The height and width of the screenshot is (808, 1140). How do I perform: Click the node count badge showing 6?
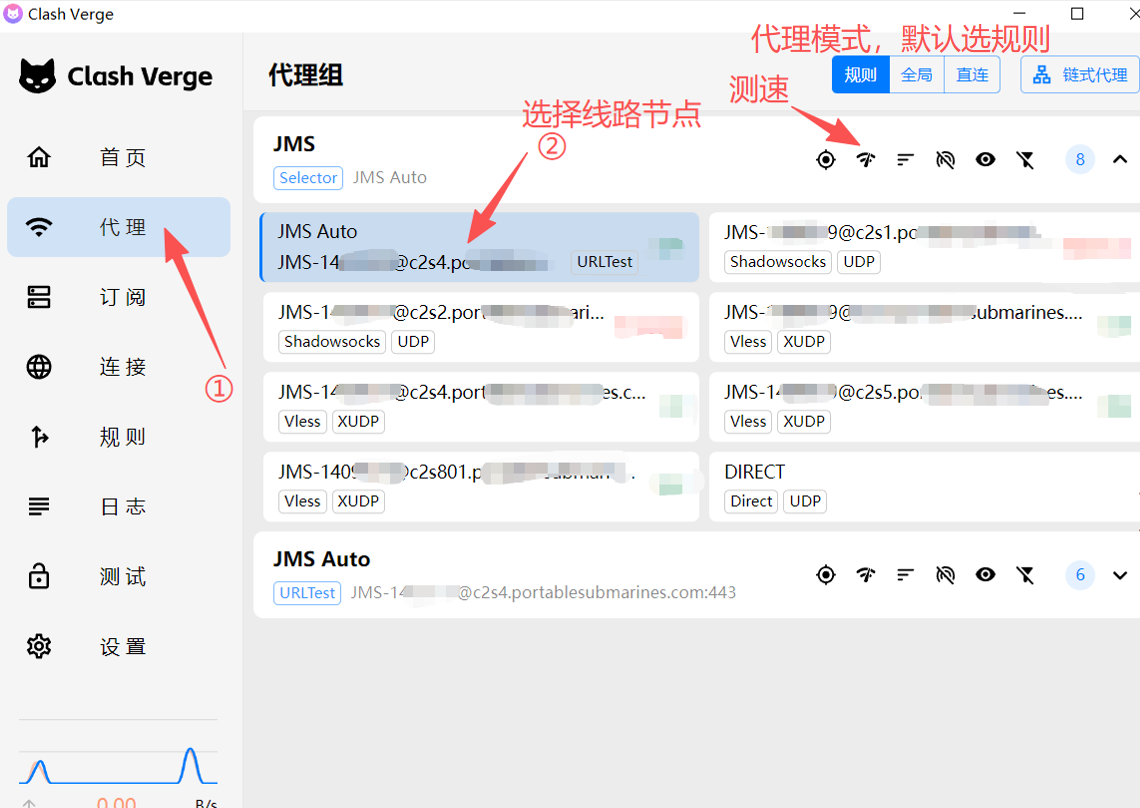tap(1080, 575)
